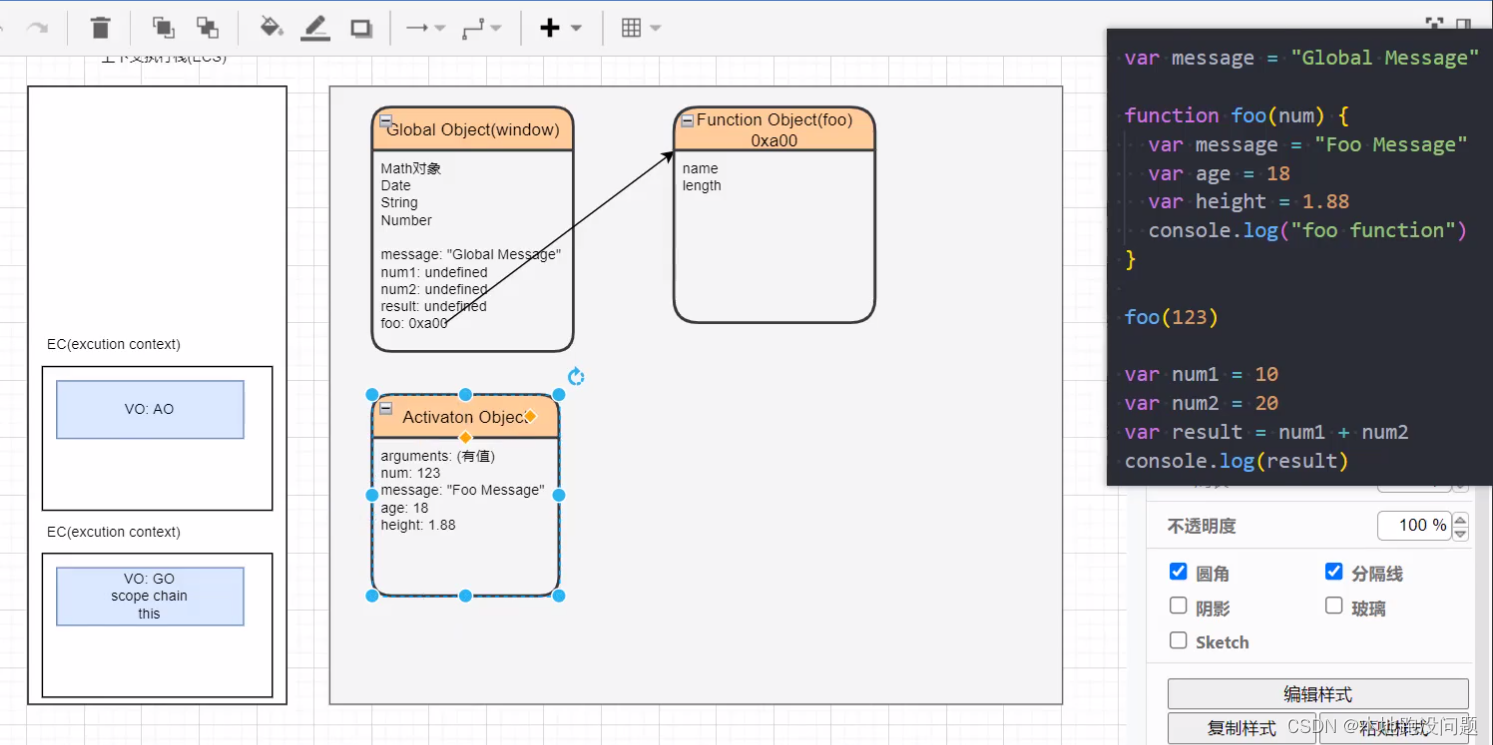The width and height of the screenshot is (1493, 745).
Task: Click 'var result = num1 + num2' code line
Action: (1266, 432)
